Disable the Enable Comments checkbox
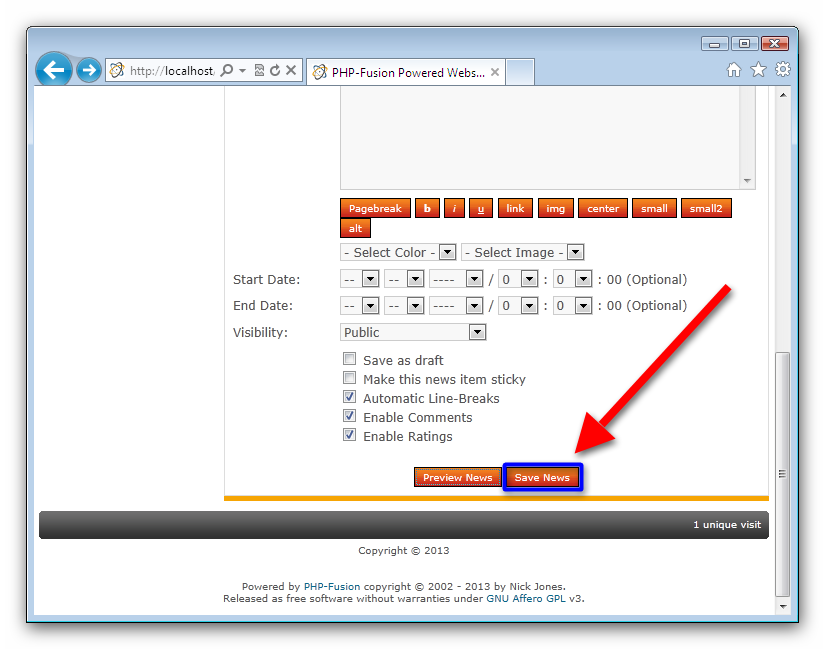The height and width of the screenshot is (649, 825). 349,416
